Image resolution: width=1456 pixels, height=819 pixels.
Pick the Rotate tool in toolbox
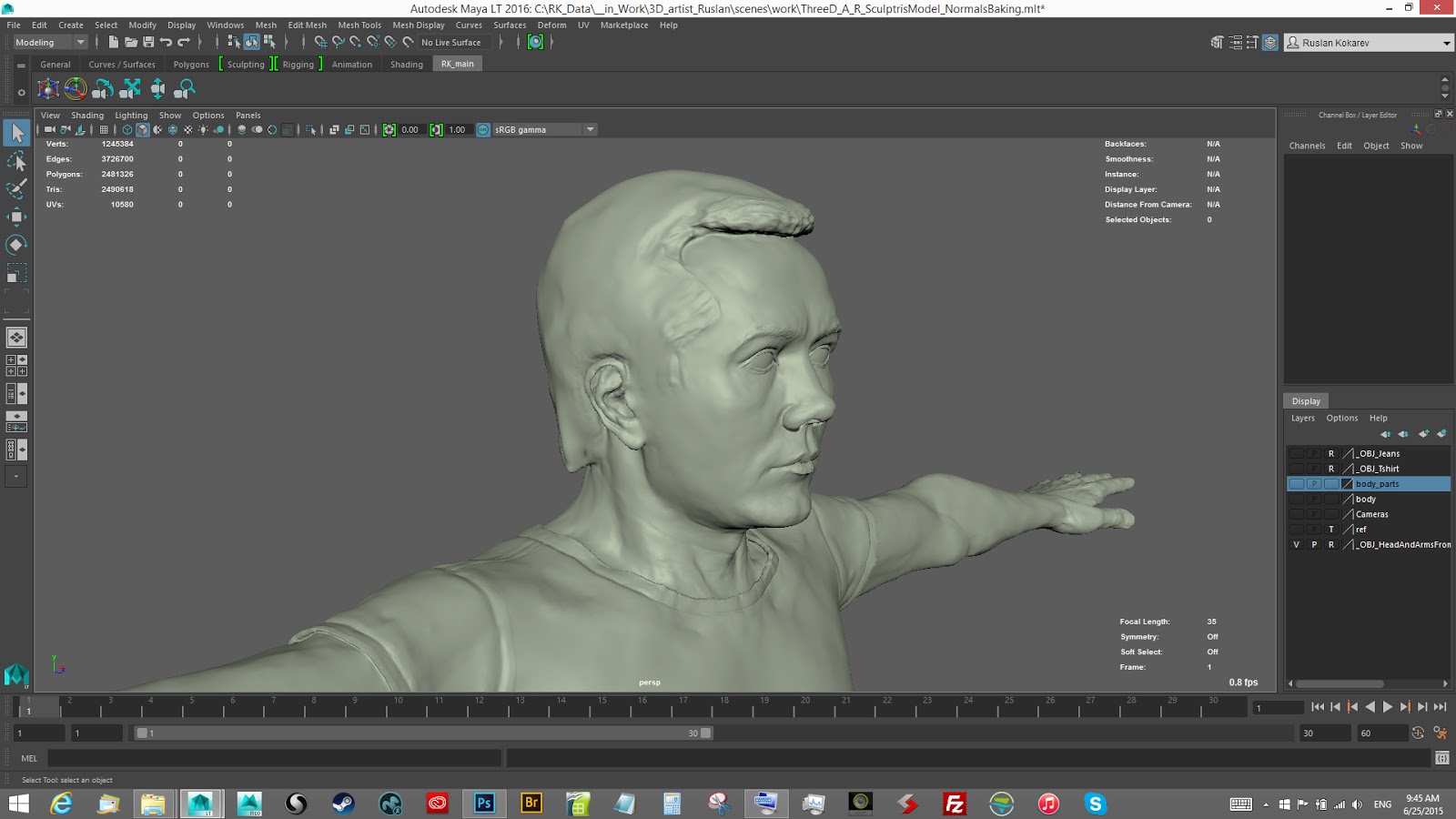[x=16, y=245]
